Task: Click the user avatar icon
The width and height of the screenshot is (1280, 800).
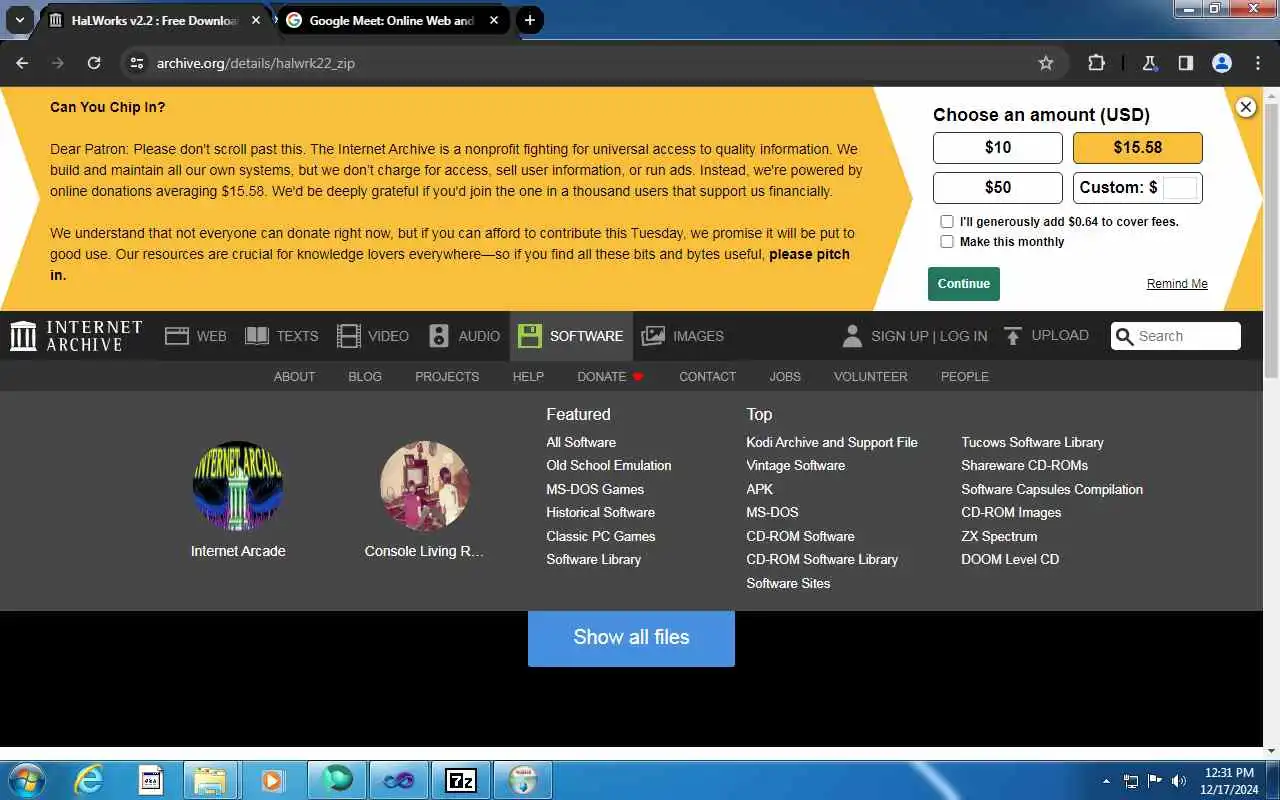Action: 852,336
